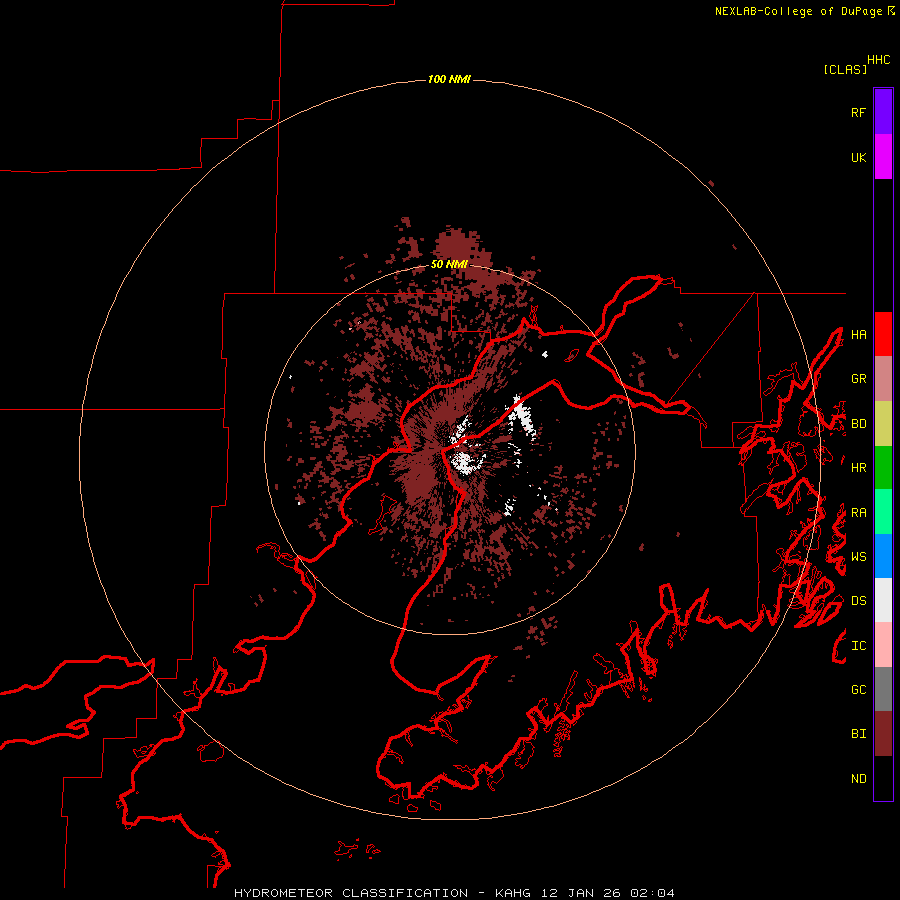Click the BI legend label

[x=859, y=734]
